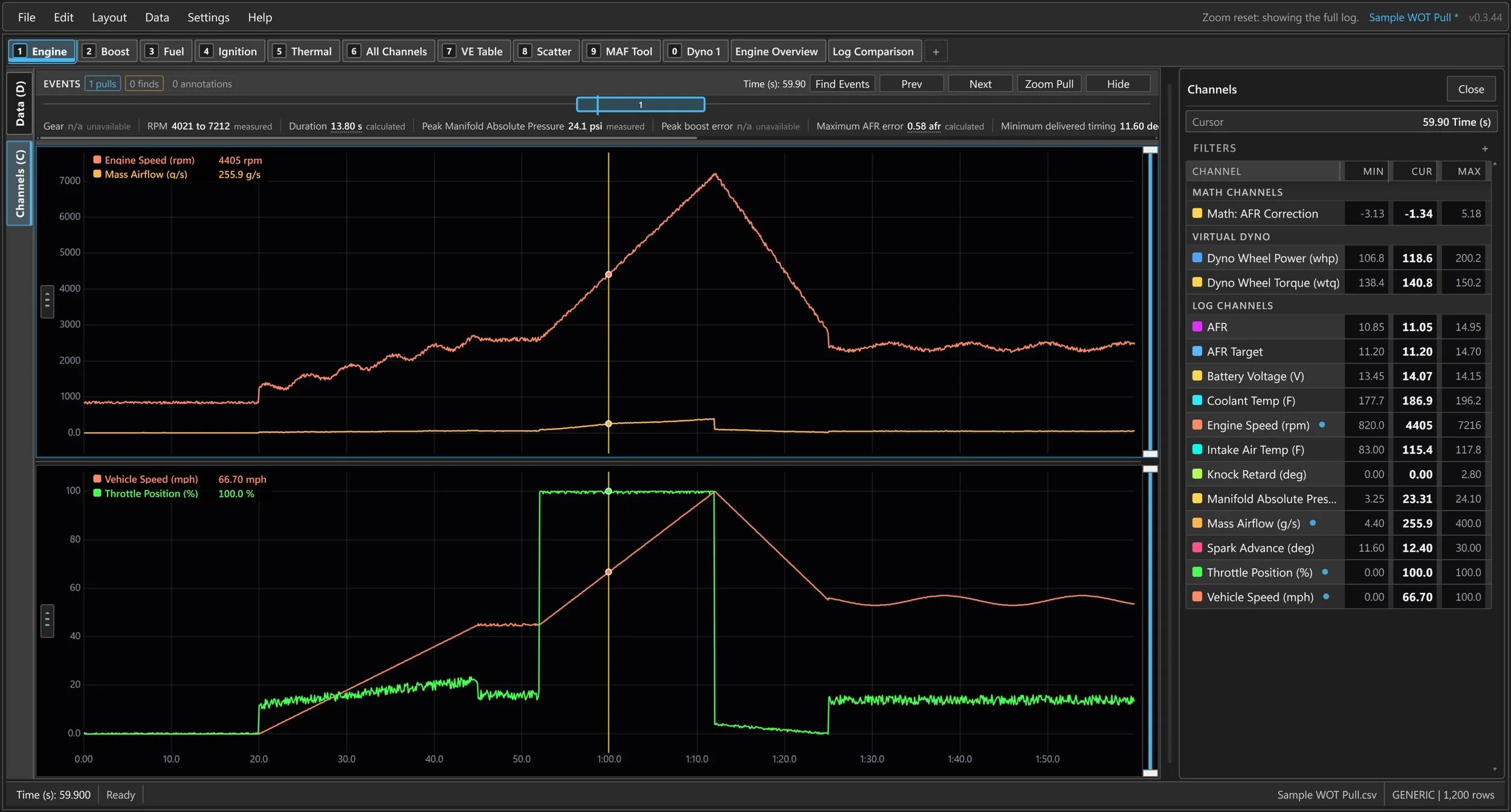Click the Prev event button
Screen dimensions: 1511x812
(x=911, y=83)
